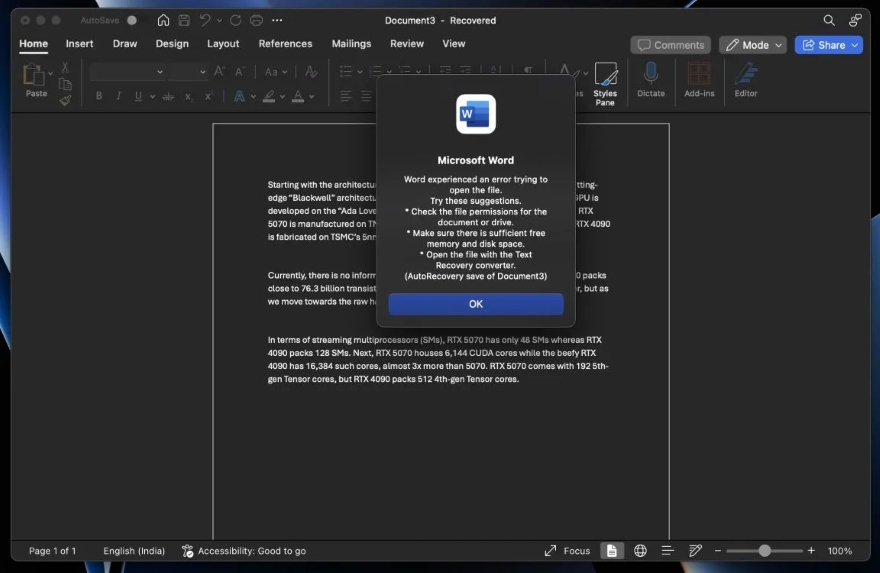This screenshot has width=880, height=573.
Task: Click the text highlight color pen
Action: (x=269, y=96)
